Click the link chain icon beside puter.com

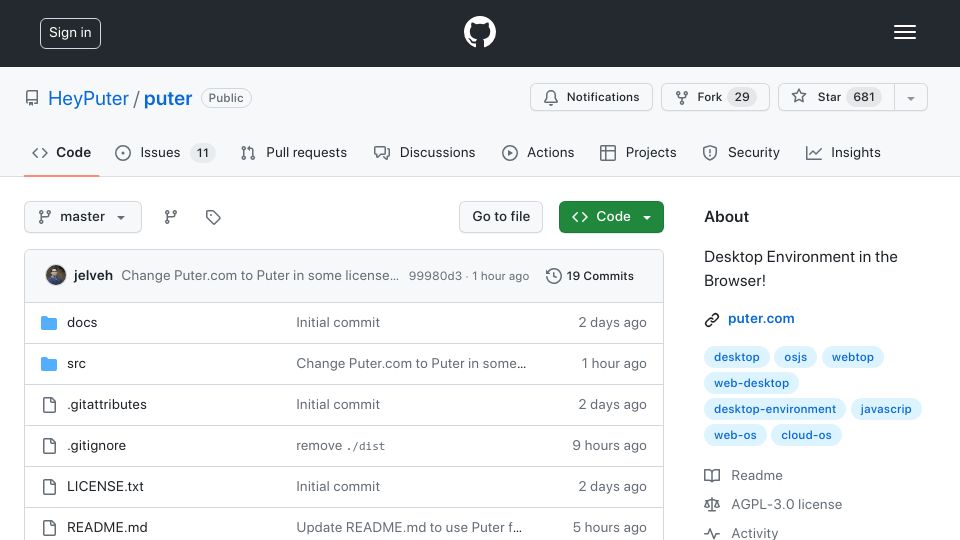point(711,320)
